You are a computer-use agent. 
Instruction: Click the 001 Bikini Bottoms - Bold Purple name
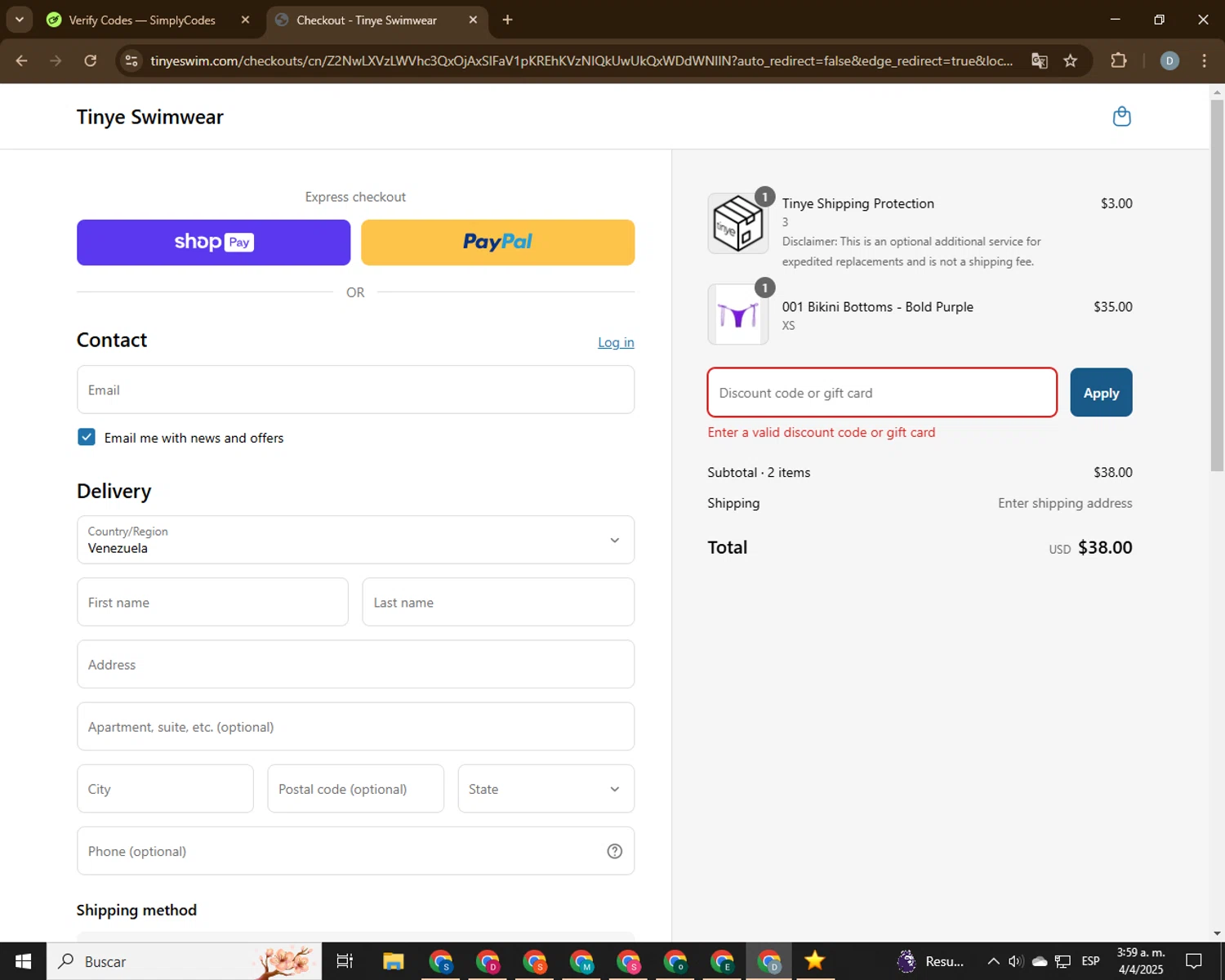coord(878,307)
